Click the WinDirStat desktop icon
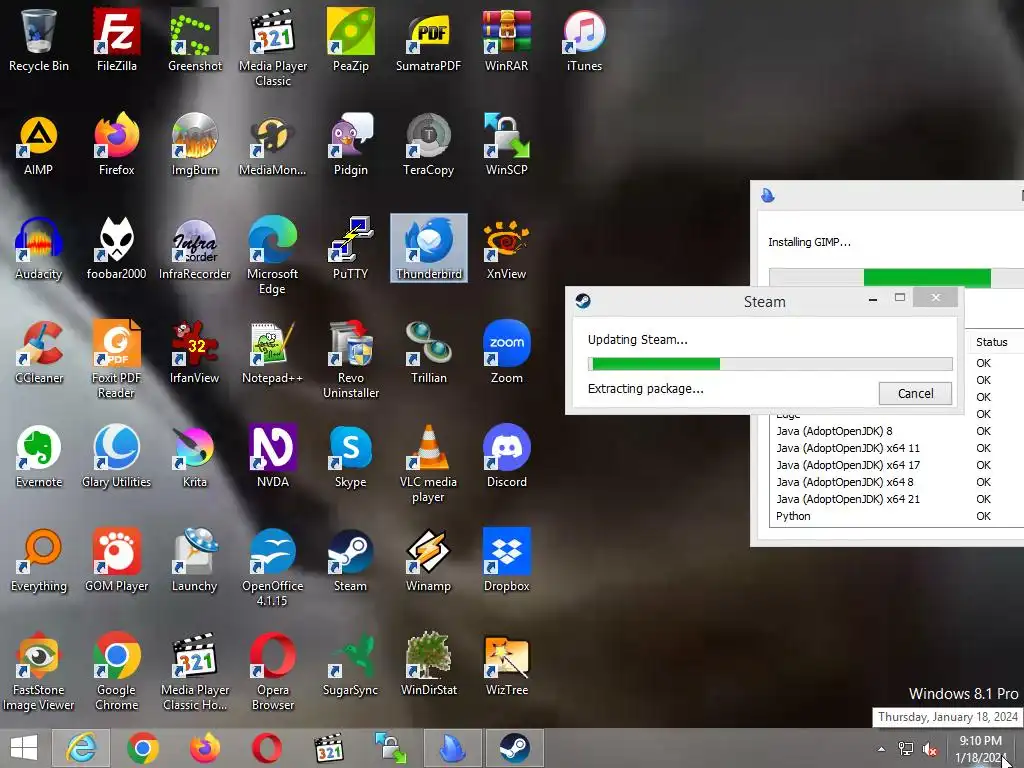The height and width of the screenshot is (768, 1024). point(428,664)
